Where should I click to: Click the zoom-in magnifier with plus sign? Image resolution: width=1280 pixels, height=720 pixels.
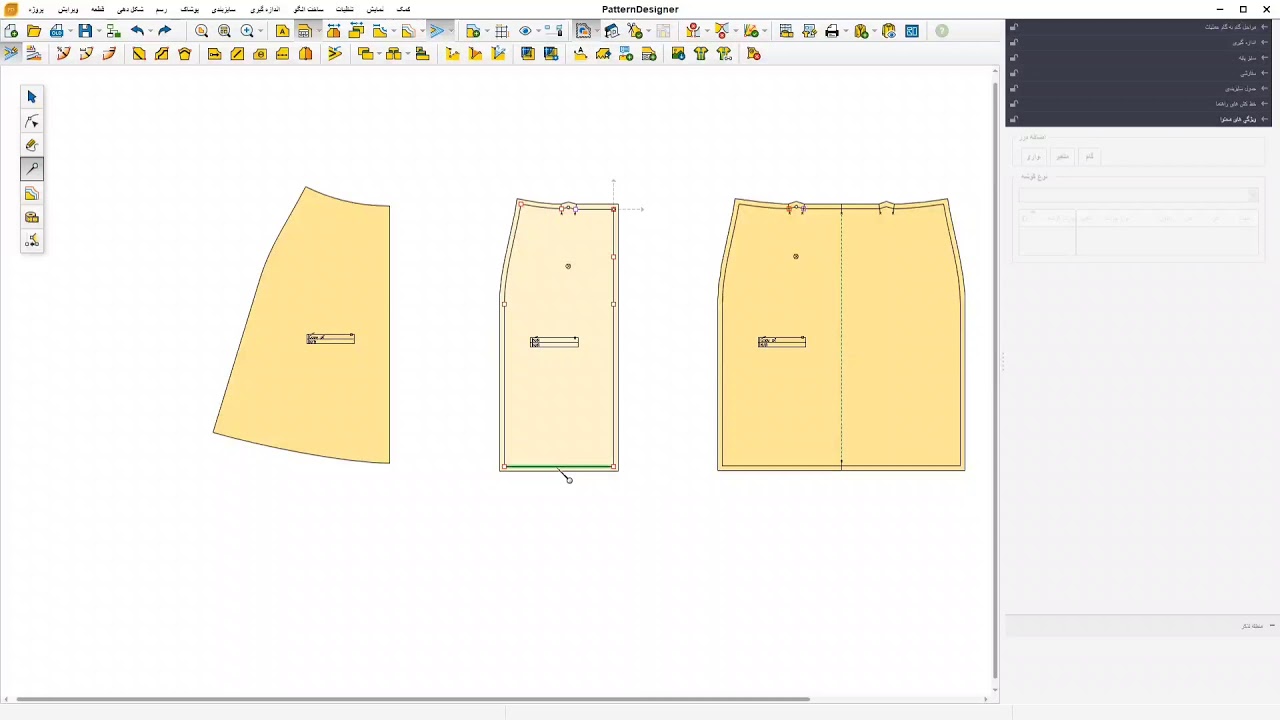click(x=247, y=31)
